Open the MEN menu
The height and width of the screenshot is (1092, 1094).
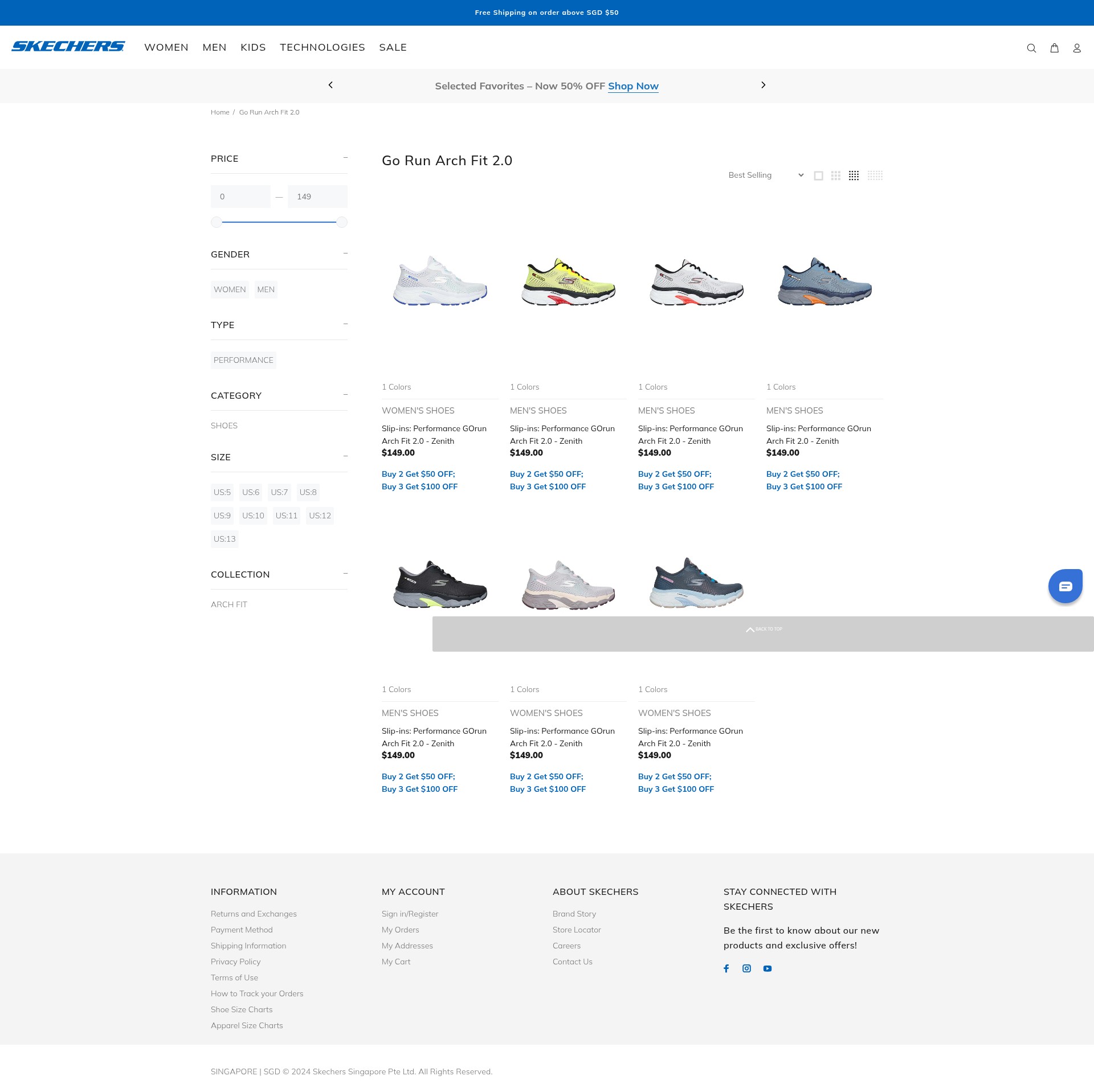pyautogui.click(x=214, y=47)
